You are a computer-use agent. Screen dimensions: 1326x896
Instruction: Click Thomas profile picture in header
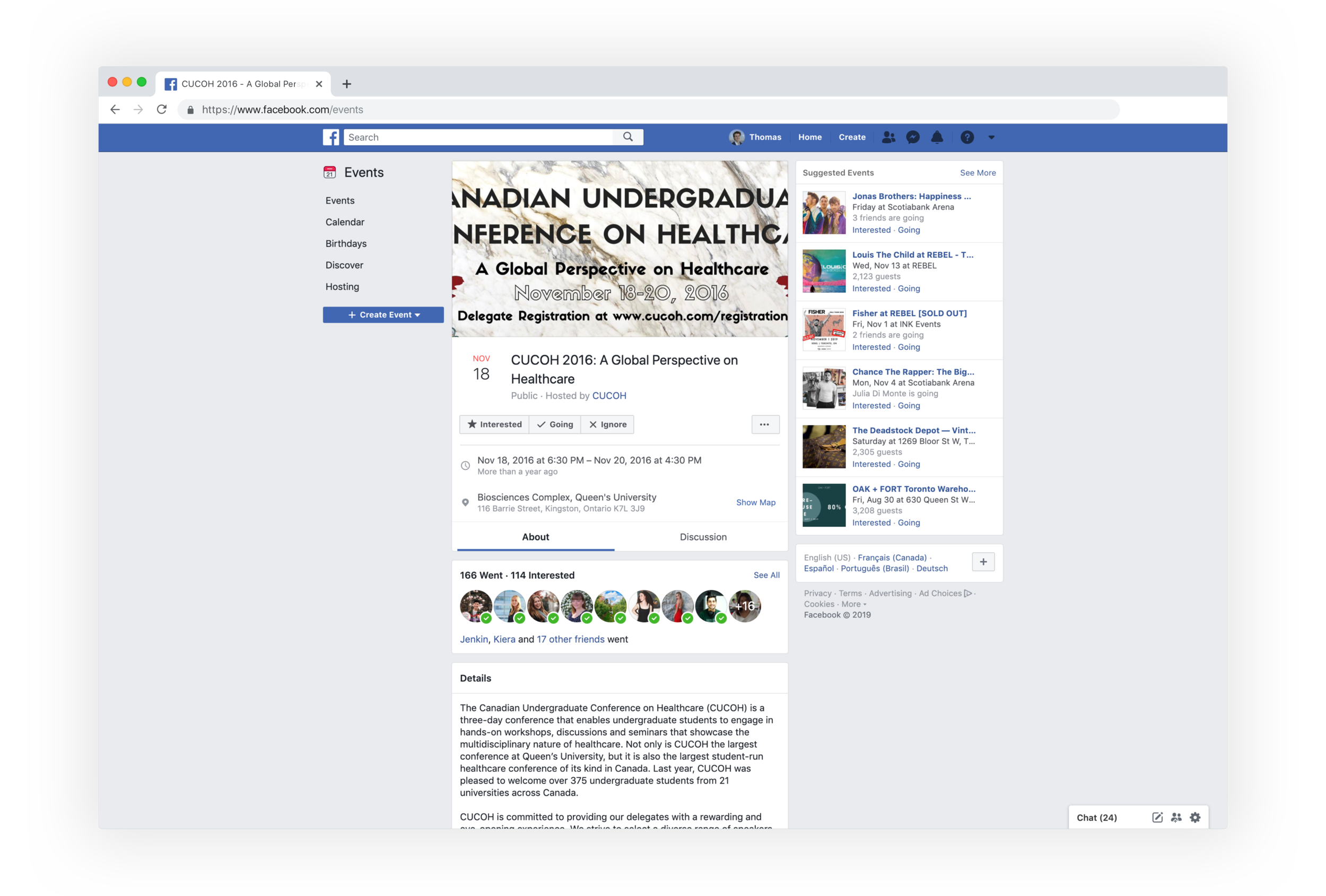737,137
